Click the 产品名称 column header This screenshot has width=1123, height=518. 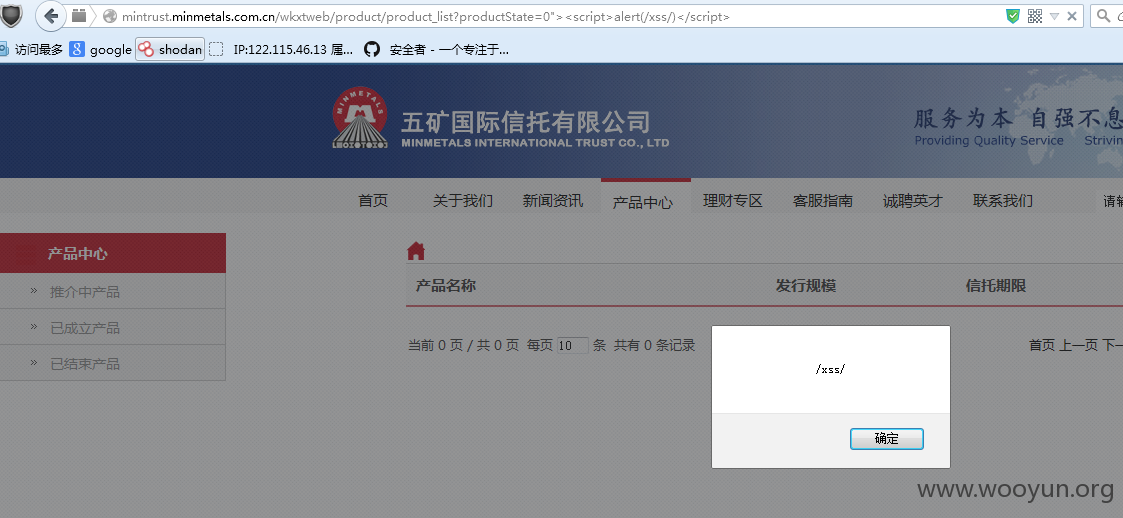445,286
